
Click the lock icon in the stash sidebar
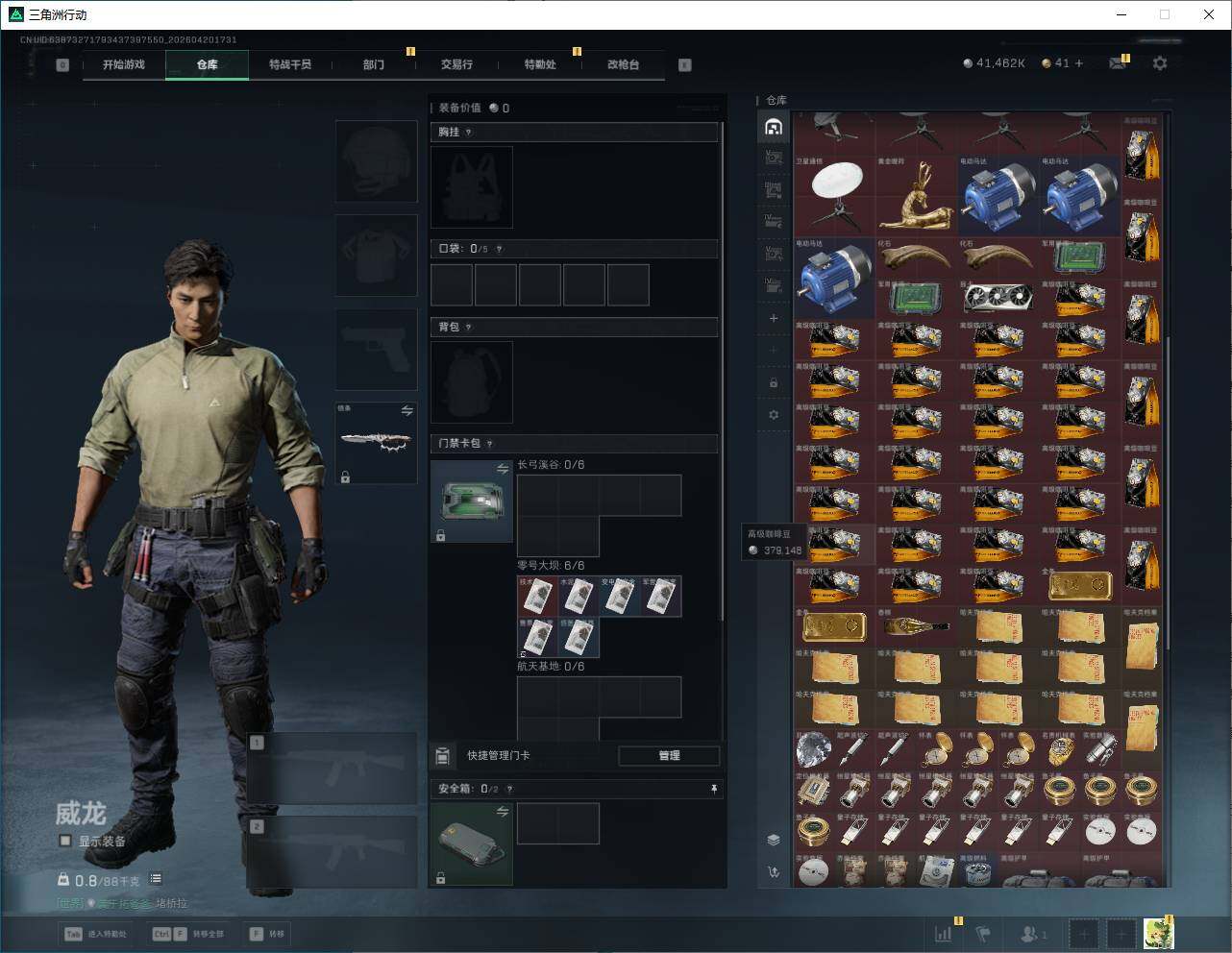(774, 383)
